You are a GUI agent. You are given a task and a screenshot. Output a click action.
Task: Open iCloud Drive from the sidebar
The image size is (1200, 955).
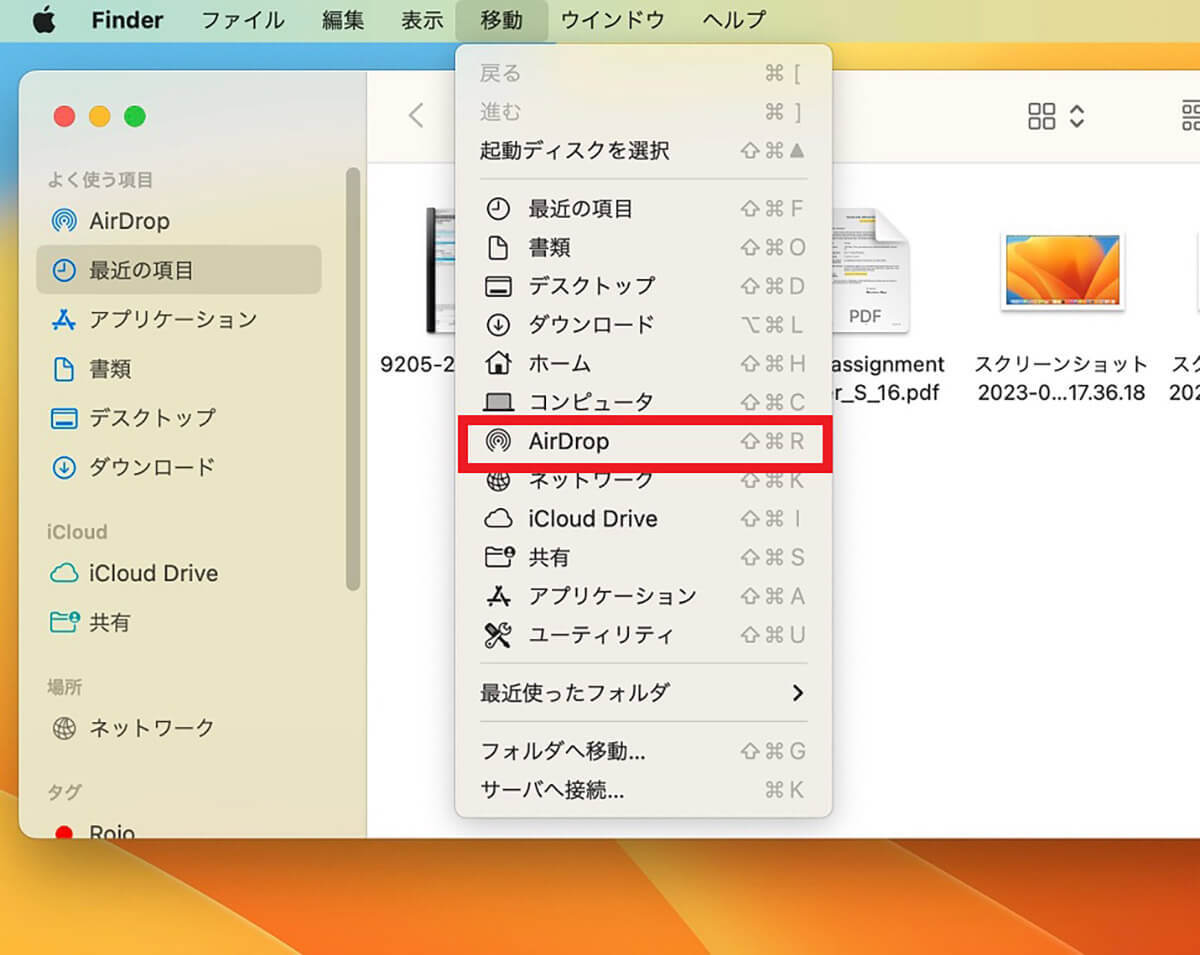[179, 573]
